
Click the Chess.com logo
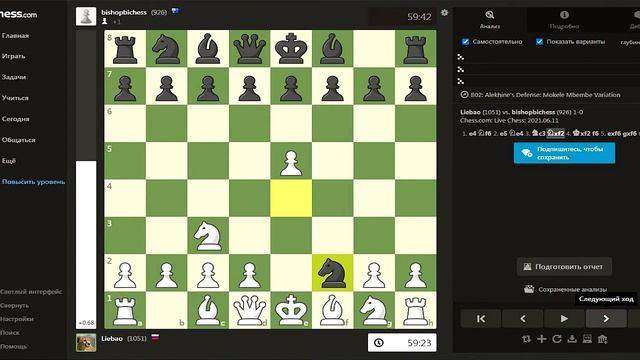[x=18, y=14]
